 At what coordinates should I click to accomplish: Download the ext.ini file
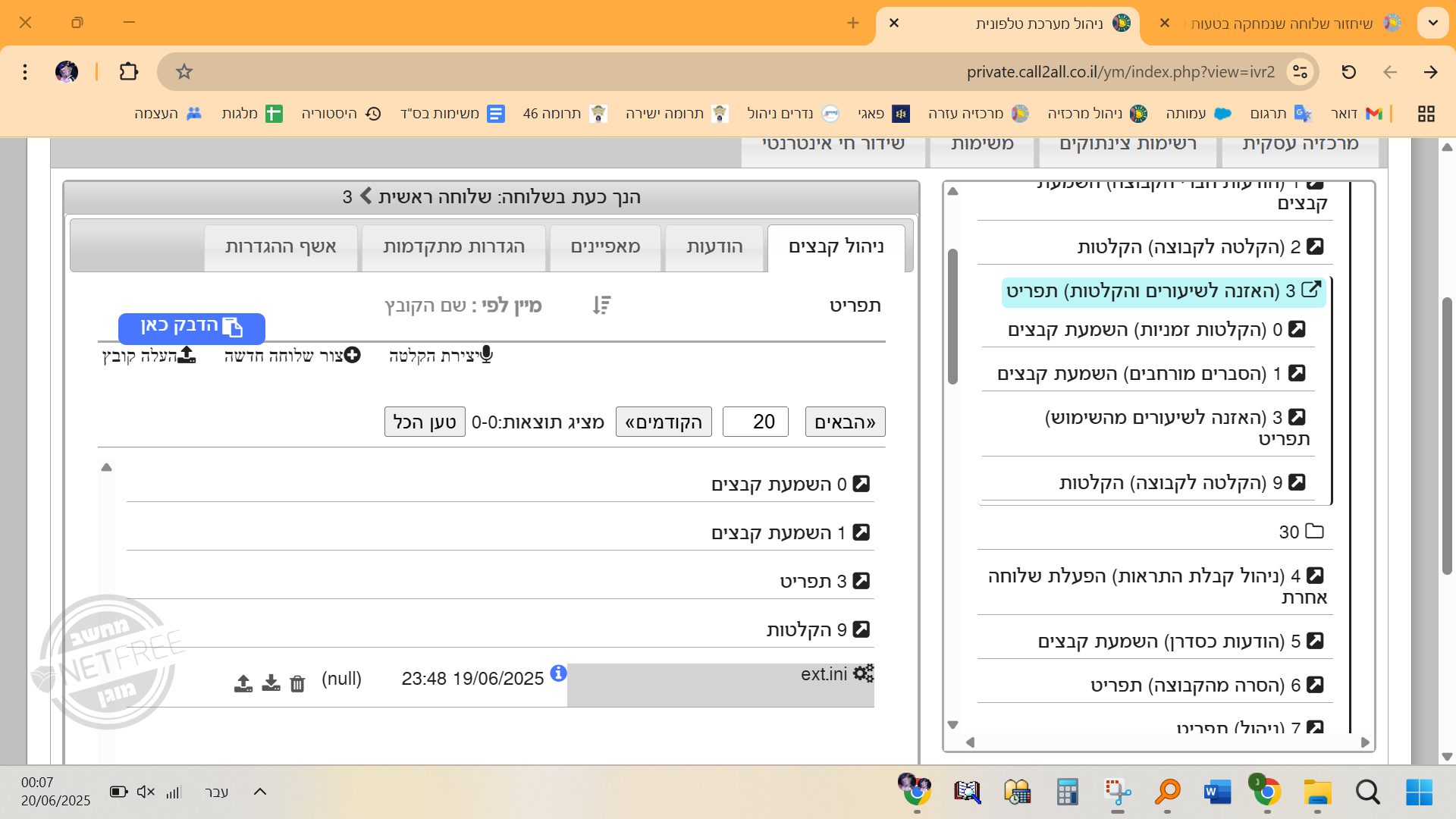271,683
